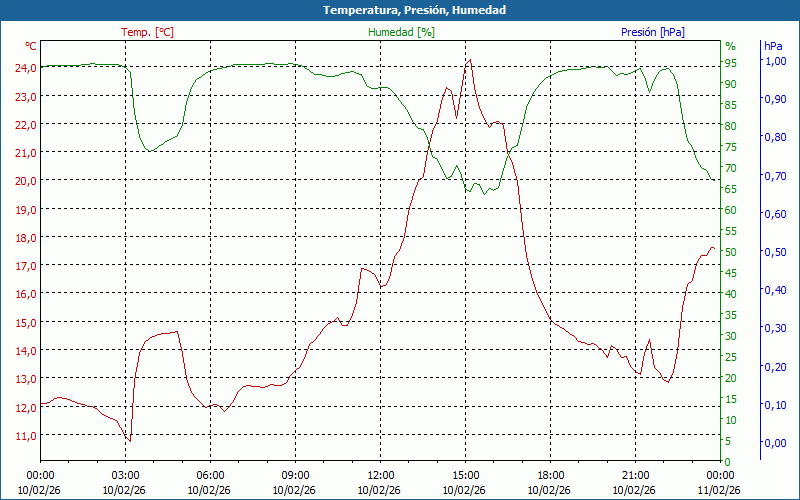Select the 21:00 time axis label
The image size is (800, 500).
635,475
